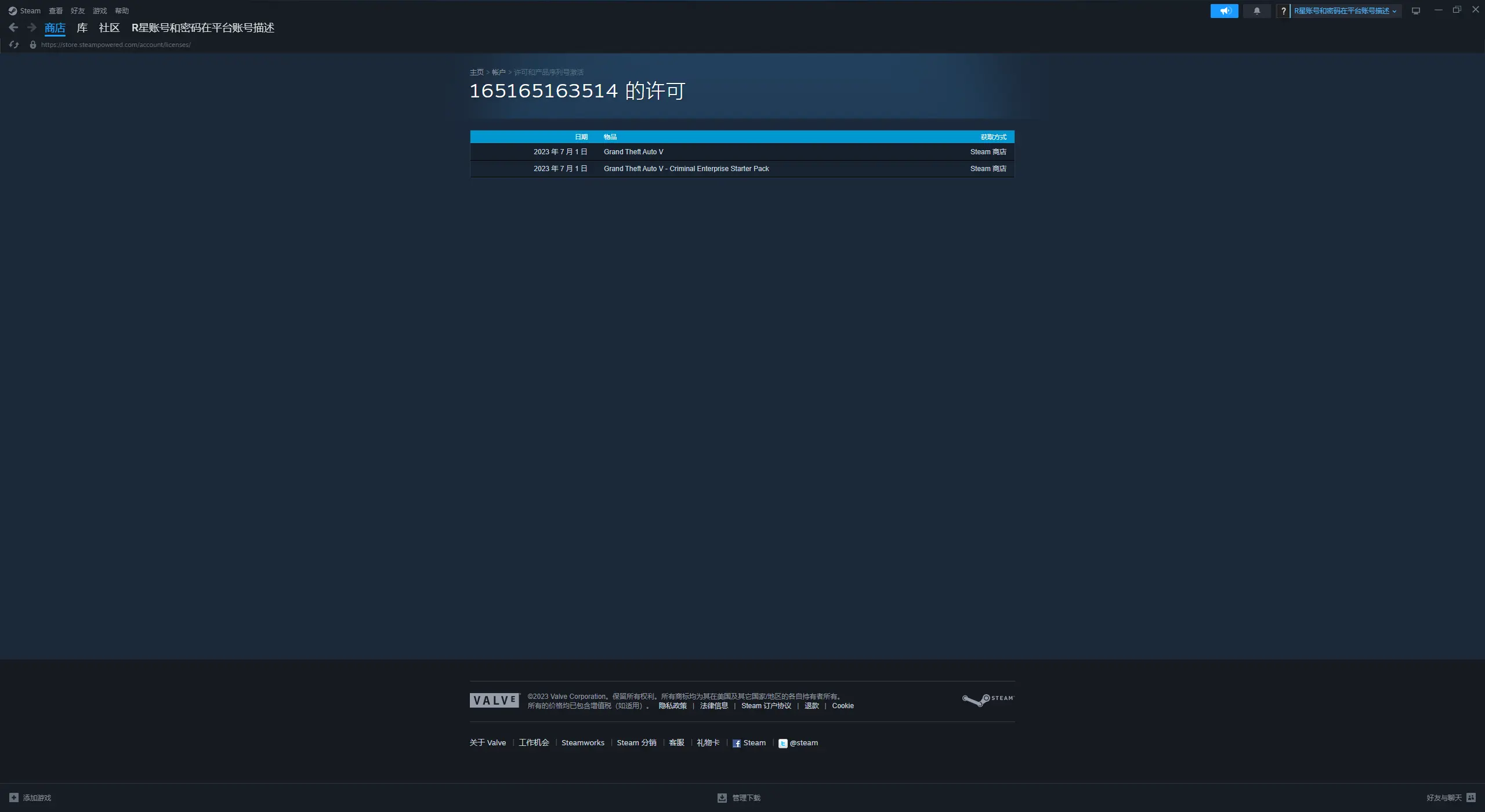The image size is (1485, 812).
Task: Click the download icon next to 管理下载
Action: click(722, 798)
